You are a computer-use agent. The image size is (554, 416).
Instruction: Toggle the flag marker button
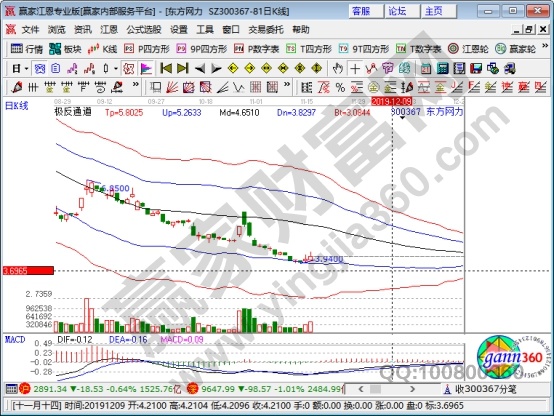(x=146, y=68)
